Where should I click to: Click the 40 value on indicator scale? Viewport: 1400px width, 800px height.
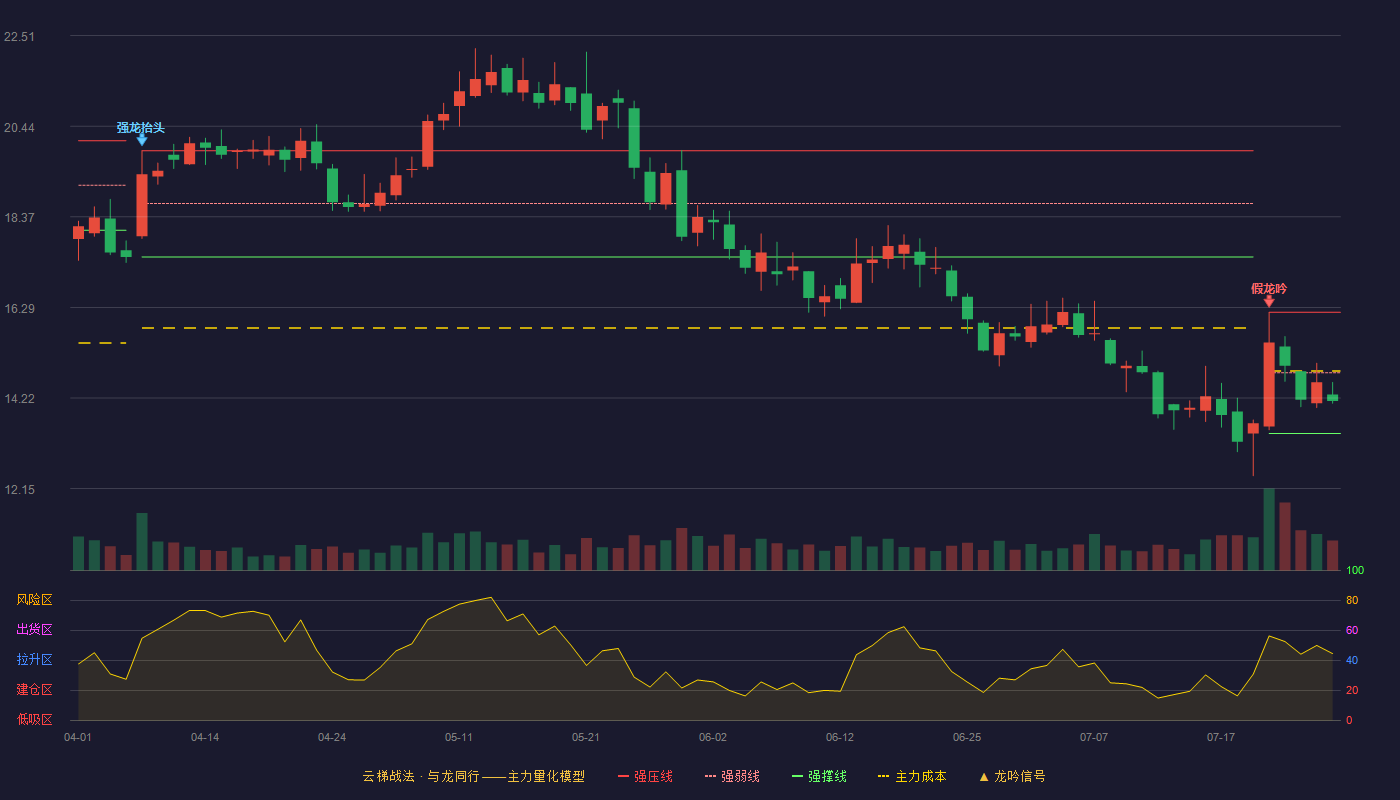coord(1352,661)
